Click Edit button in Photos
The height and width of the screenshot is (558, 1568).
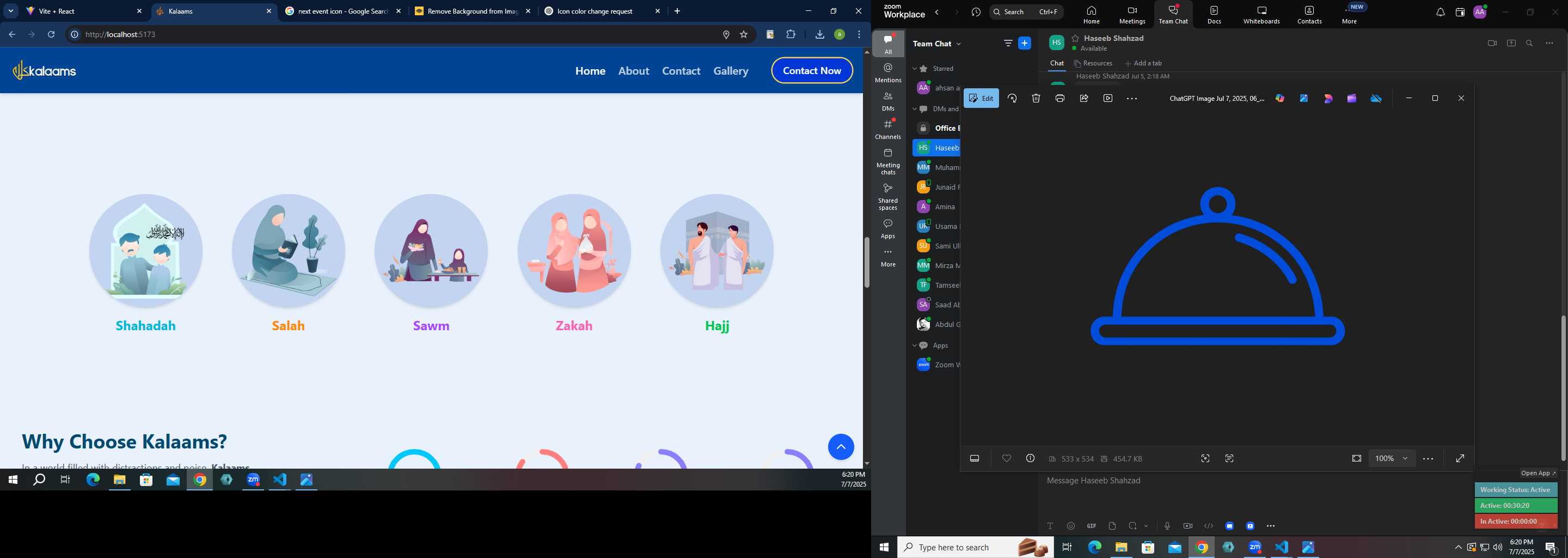point(981,98)
